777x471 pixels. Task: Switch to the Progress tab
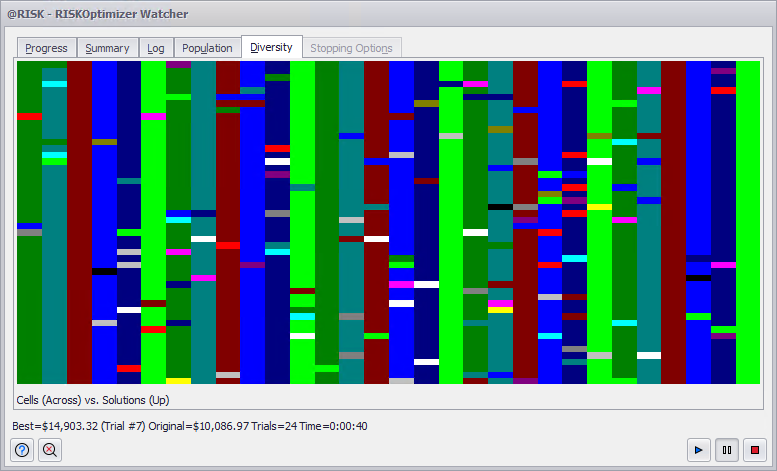coord(46,48)
